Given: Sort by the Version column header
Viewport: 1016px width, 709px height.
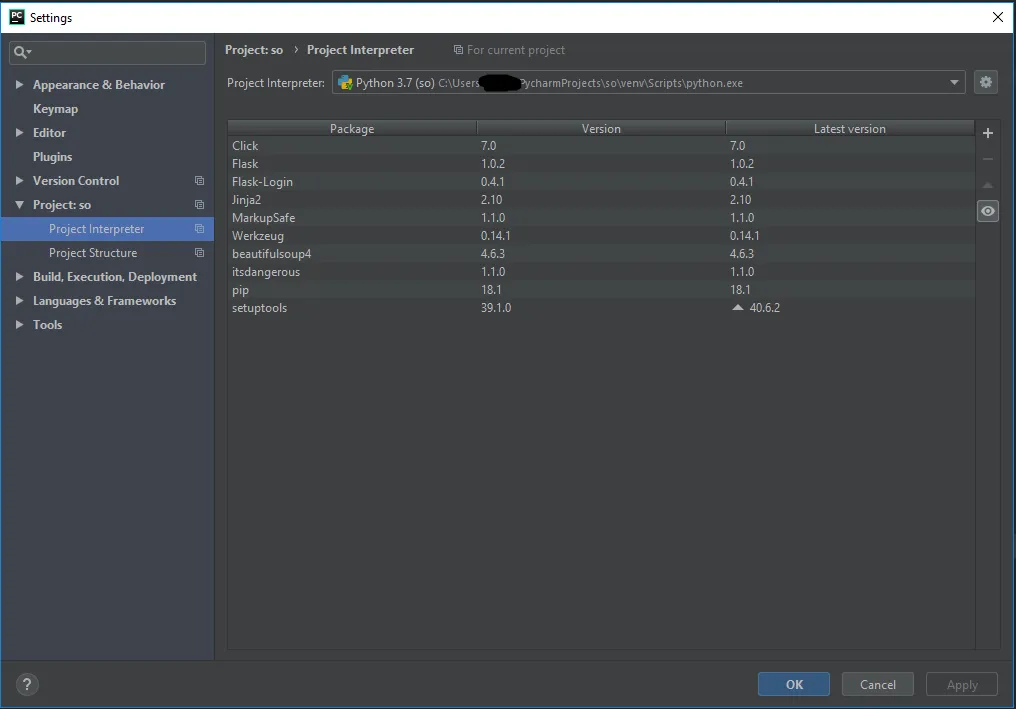Looking at the screenshot, I should point(601,128).
